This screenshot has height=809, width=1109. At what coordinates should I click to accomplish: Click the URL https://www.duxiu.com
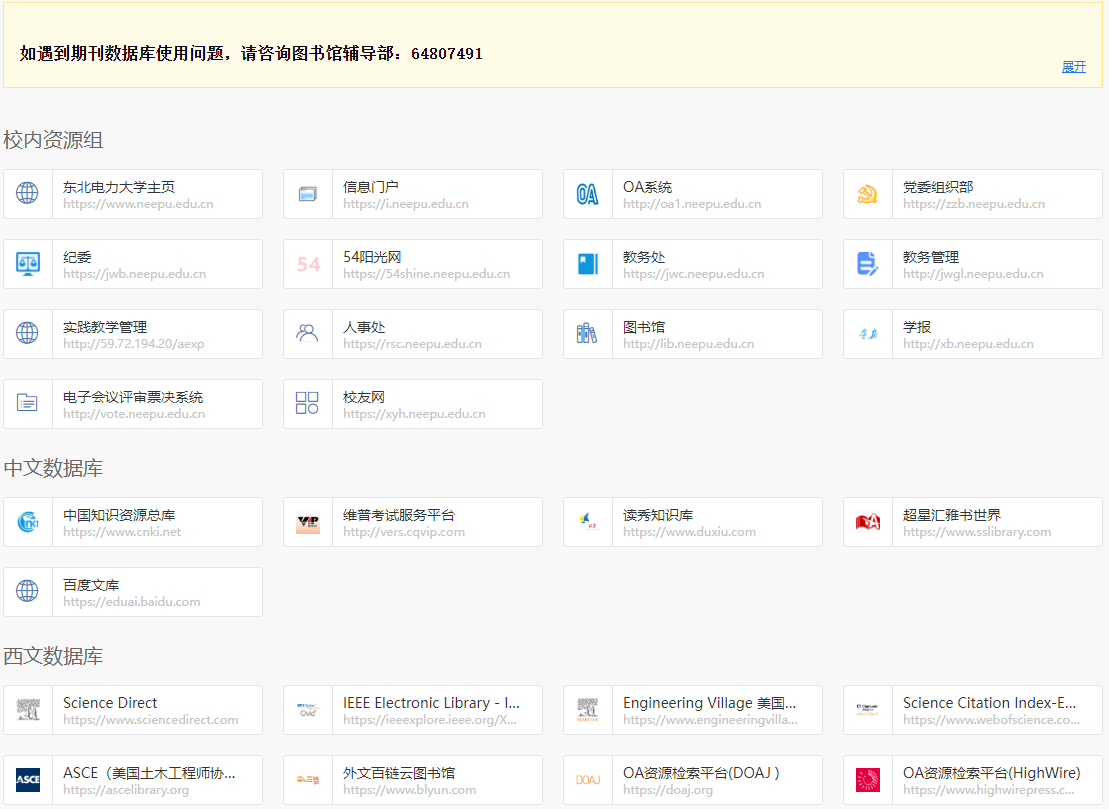pyautogui.click(x=690, y=532)
